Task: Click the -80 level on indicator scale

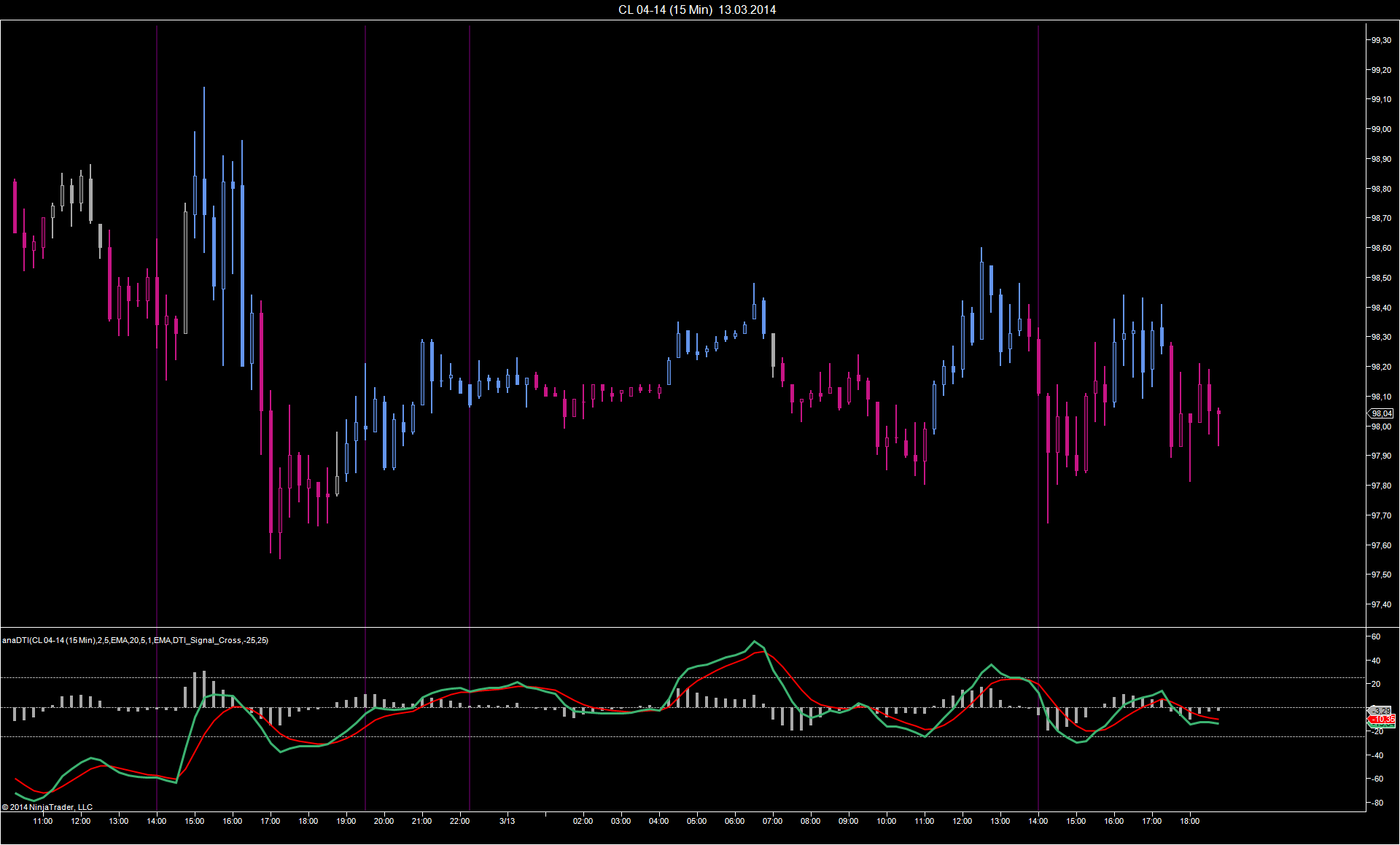Action: 1376,803
